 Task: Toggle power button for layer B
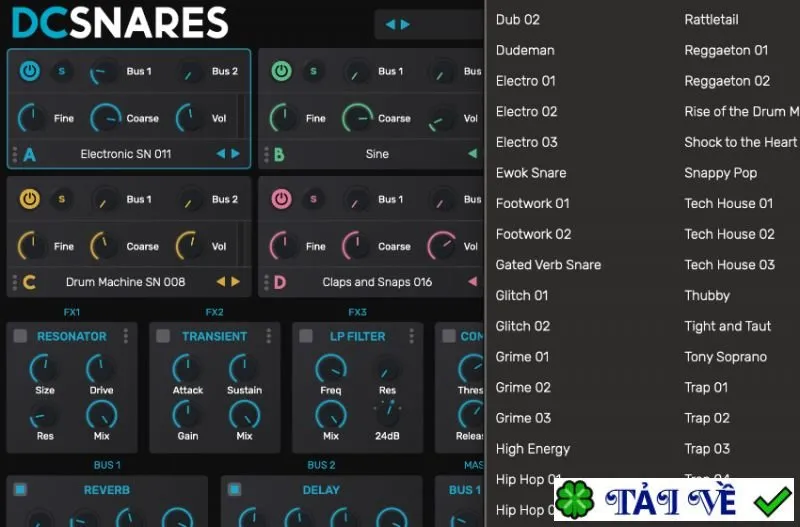(281, 71)
